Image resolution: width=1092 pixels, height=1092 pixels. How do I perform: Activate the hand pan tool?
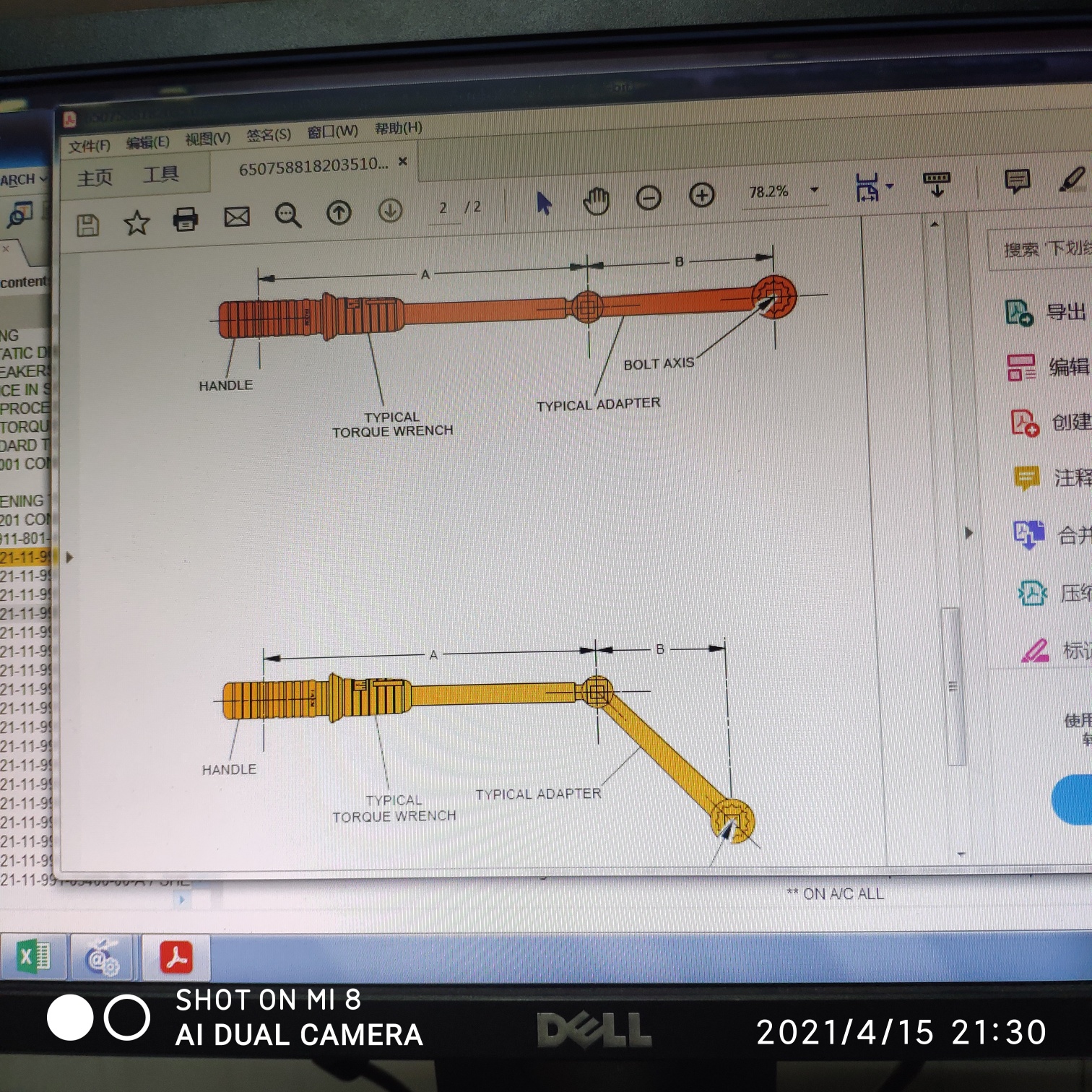coord(596,200)
